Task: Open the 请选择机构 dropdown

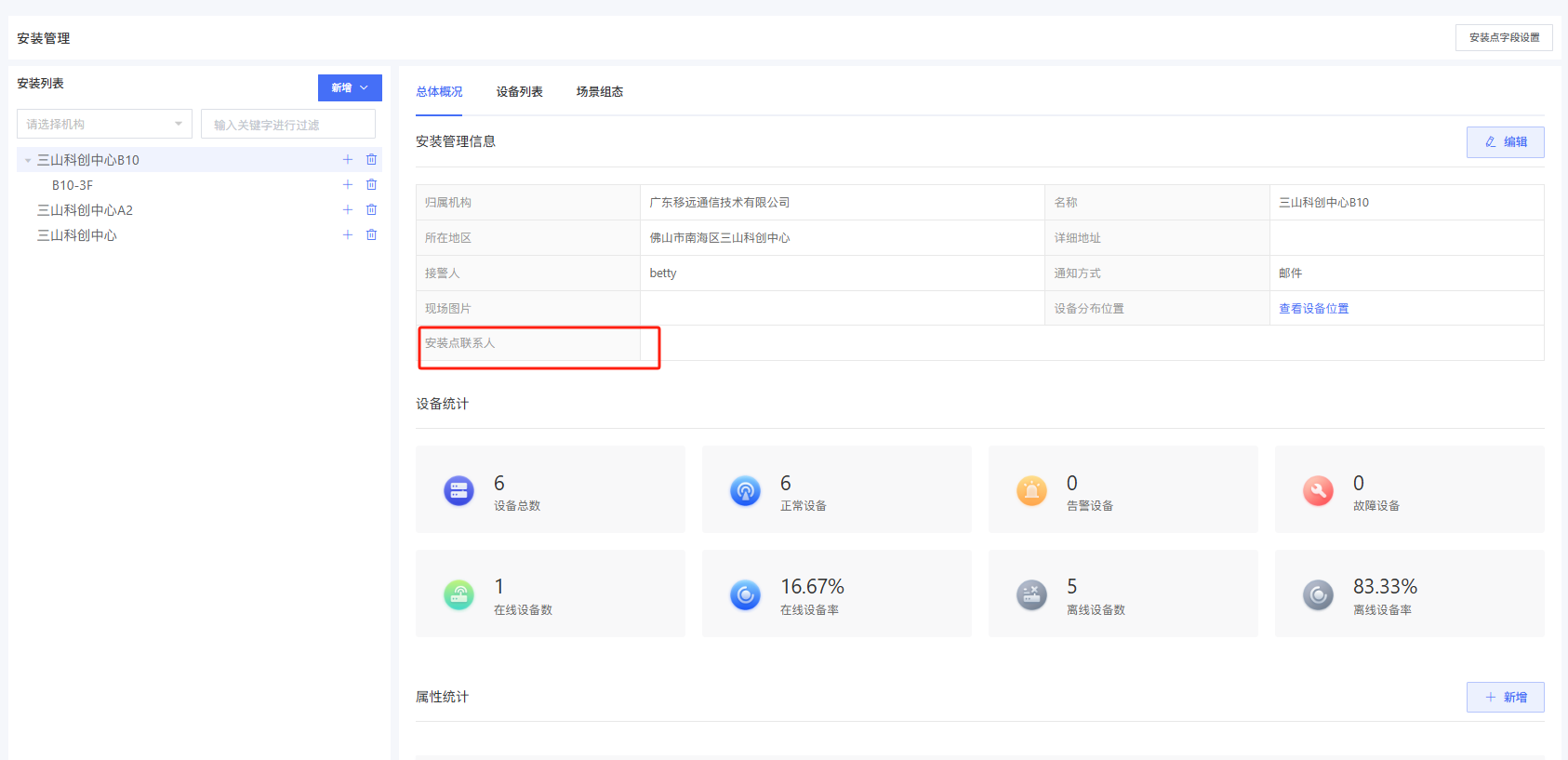Action: (104, 124)
